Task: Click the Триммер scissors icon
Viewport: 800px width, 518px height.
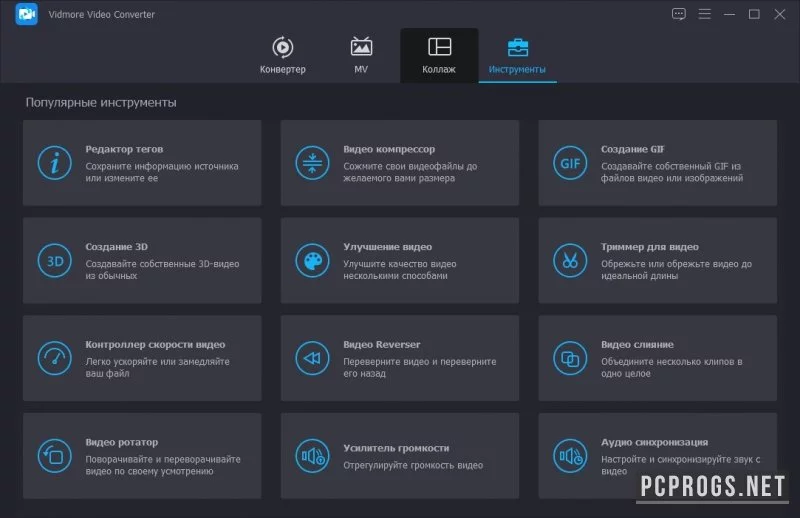Action: point(570,261)
